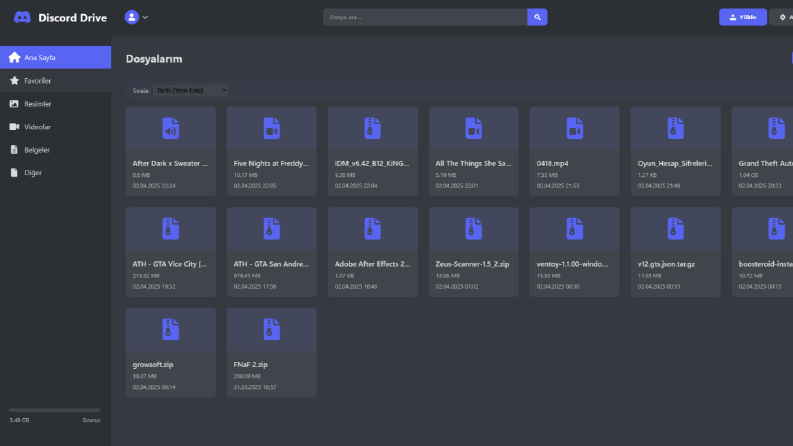Click the archive icon of Adobe After Effects
Screen dimensions: 793x446
click(x=373, y=229)
